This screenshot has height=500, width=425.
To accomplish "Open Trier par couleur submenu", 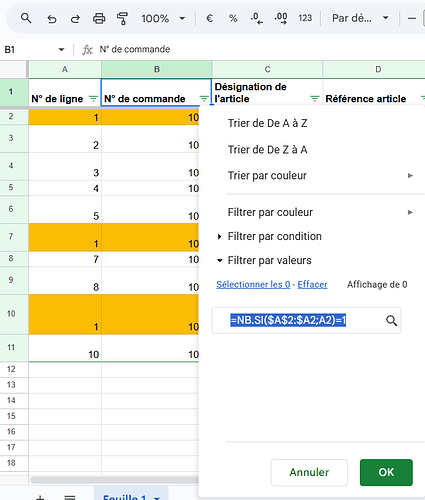I will click(320, 176).
